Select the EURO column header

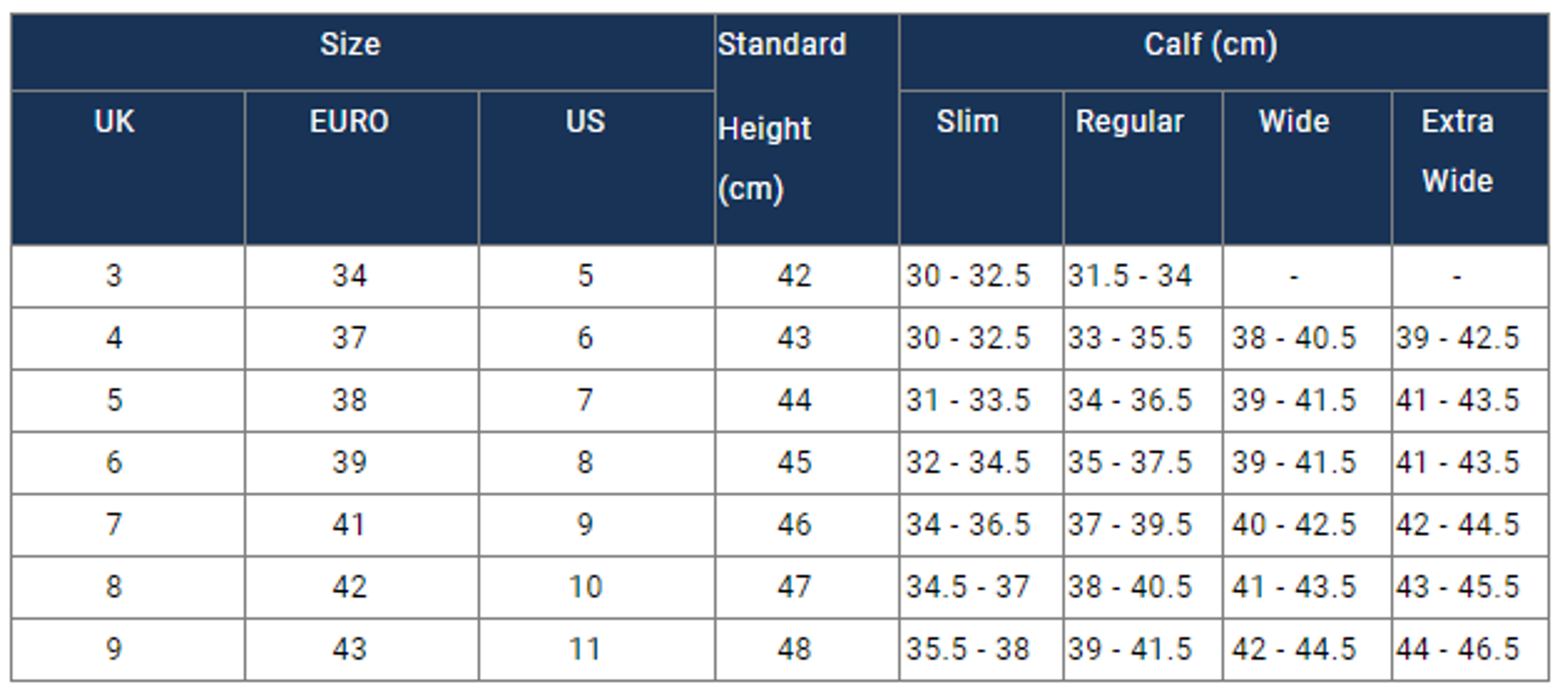(349, 122)
